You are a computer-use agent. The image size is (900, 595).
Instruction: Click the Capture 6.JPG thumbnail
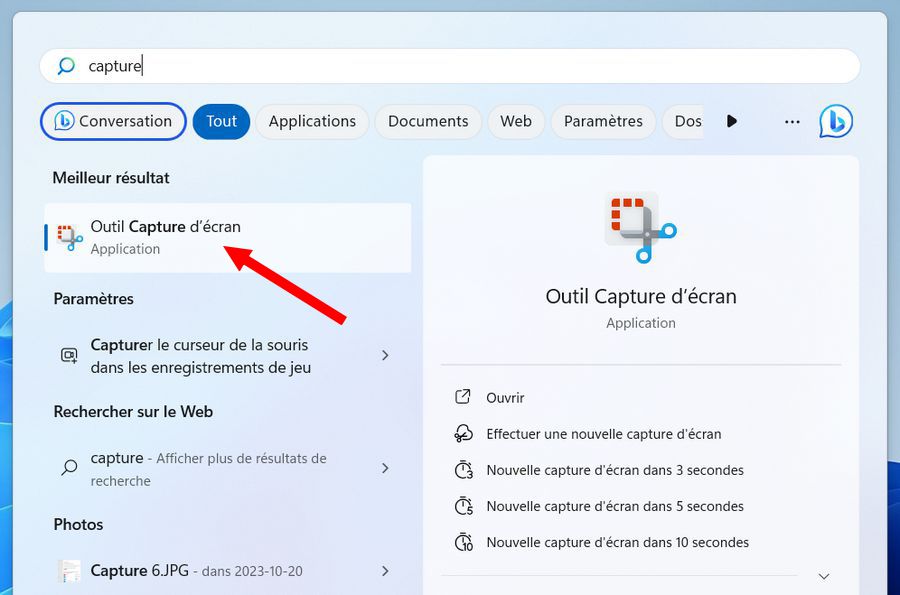(x=69, y=571)
